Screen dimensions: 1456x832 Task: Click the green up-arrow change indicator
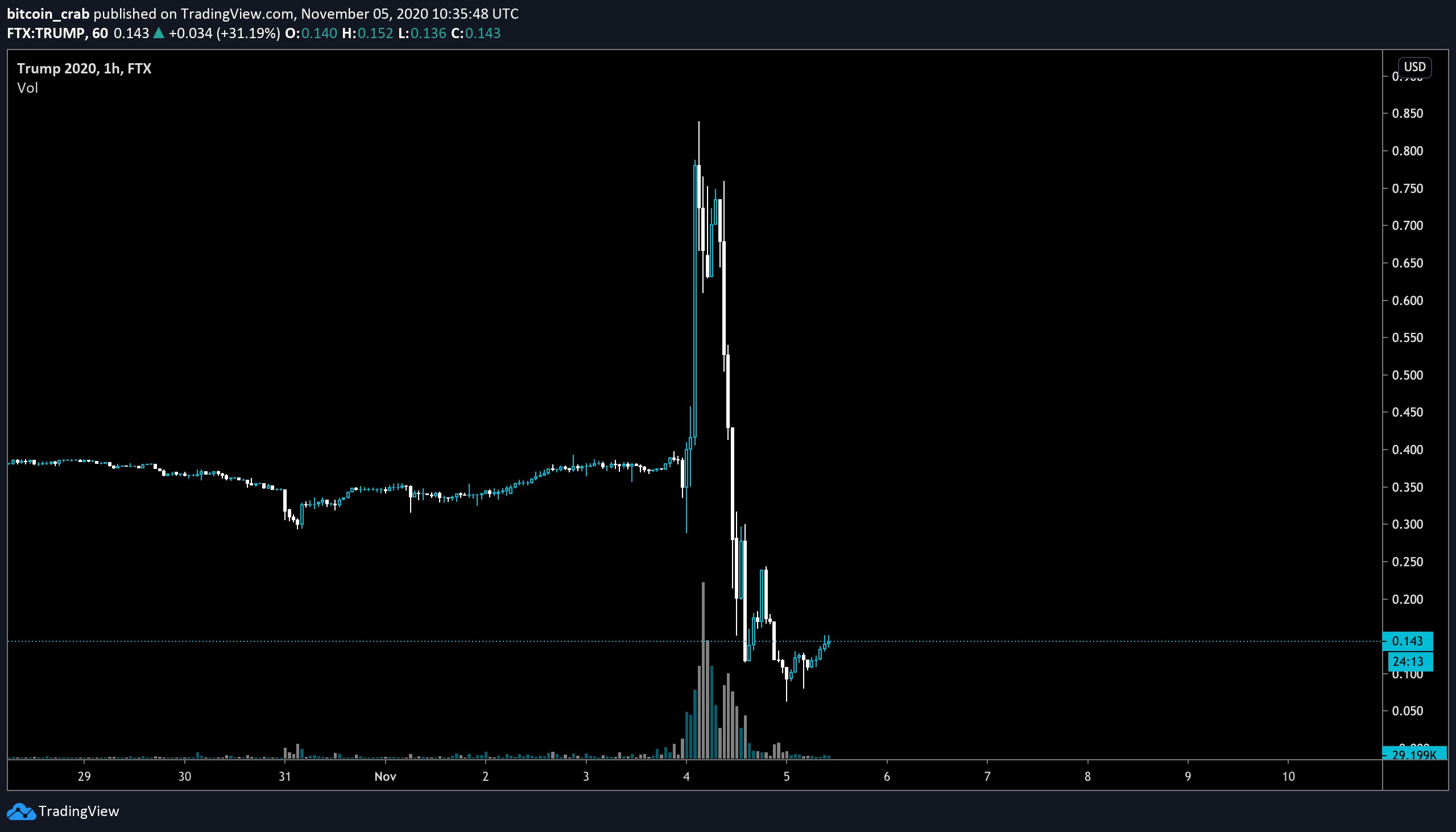point(159,33)
